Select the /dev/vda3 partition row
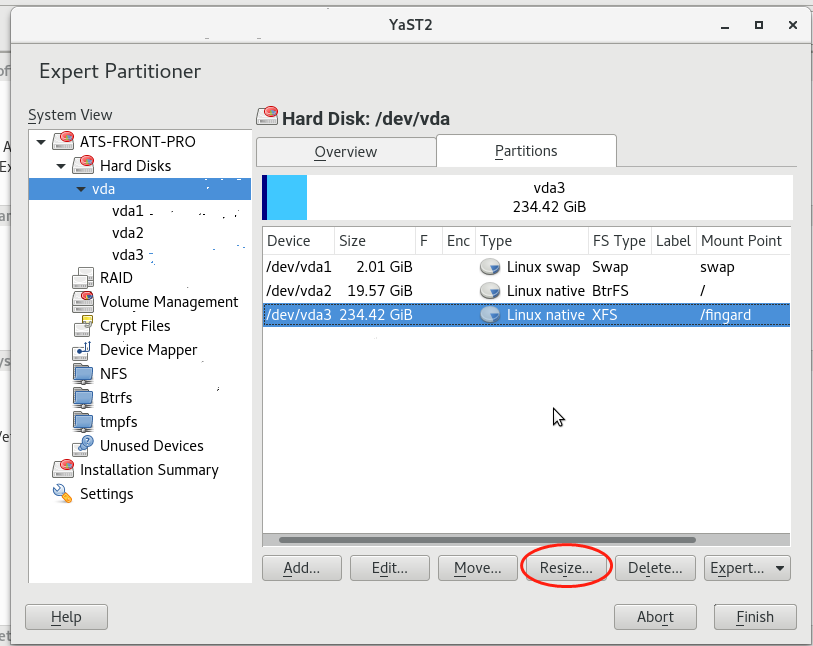Image resolution: width=813 pixels, height=646 pixels. click(526, 315)
